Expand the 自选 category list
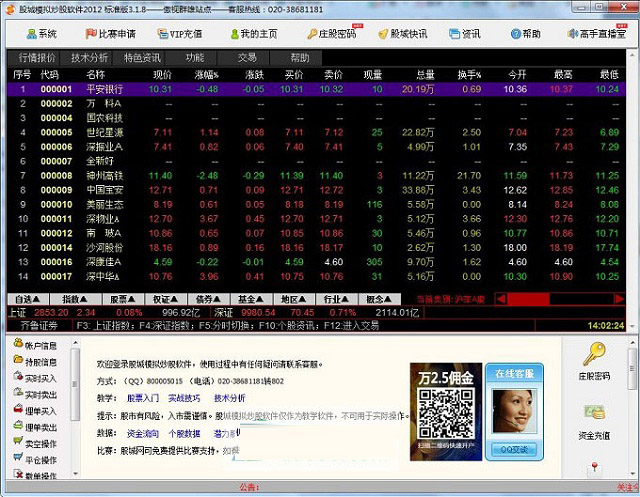This screenshot has height=497, width=640. (28, 299)
